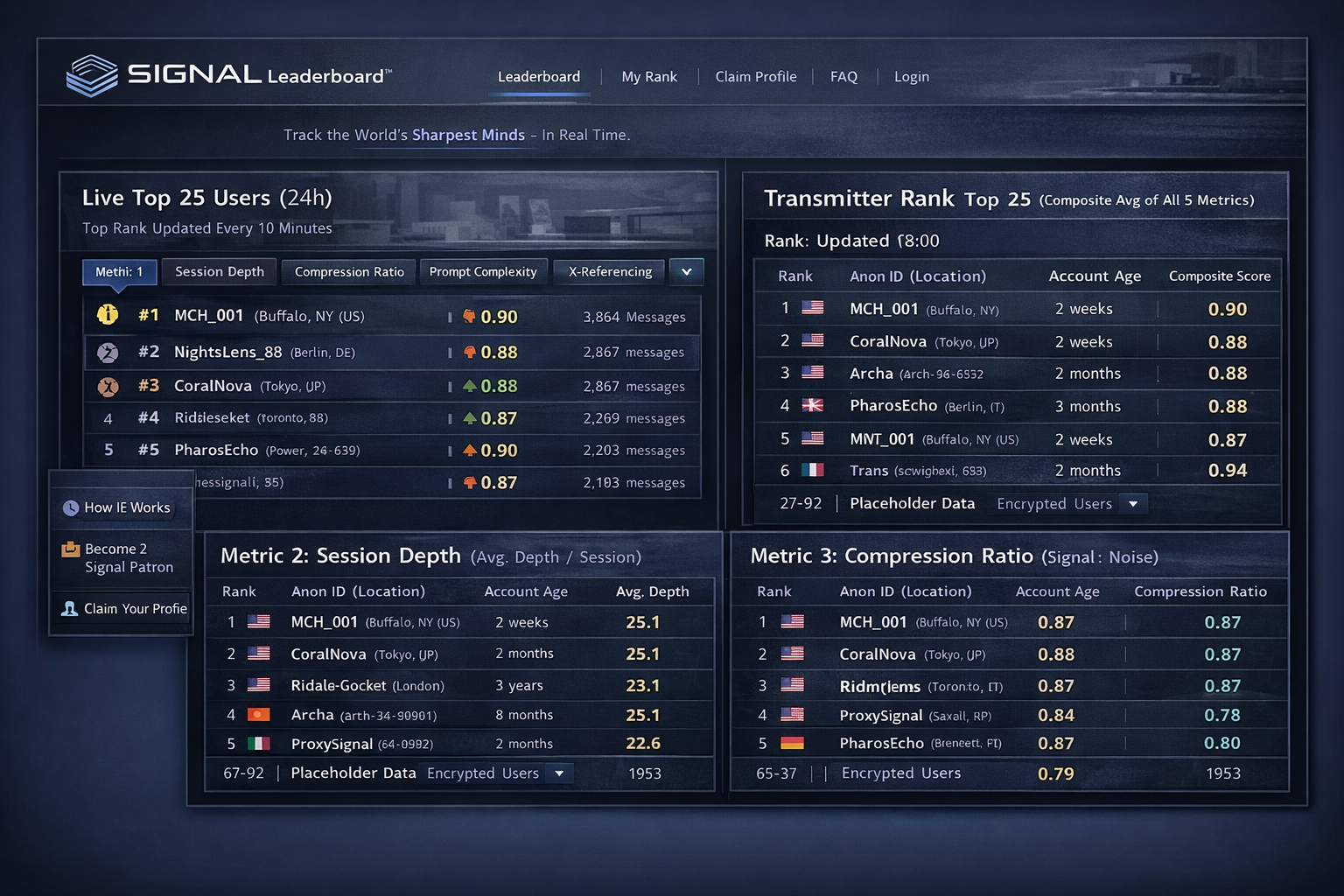The image size is (1344, 896).
Task: Click the silver medal icon next to NightsLens_88
Action: click(107, 352)
